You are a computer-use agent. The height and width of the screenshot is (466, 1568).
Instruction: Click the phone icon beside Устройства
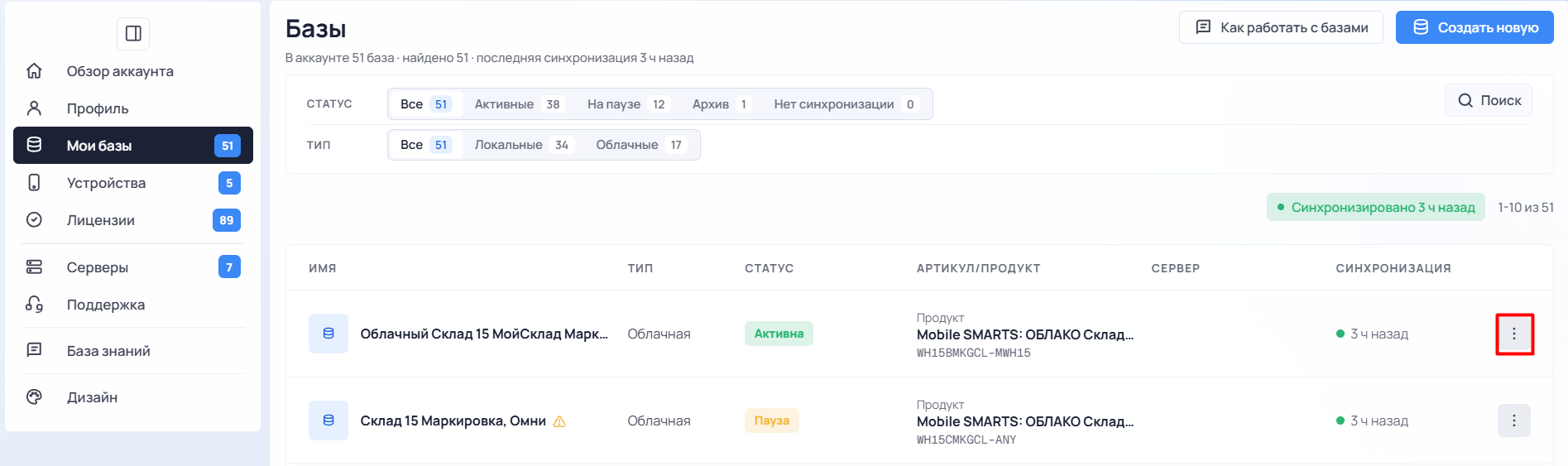click(x=34, y=182)
